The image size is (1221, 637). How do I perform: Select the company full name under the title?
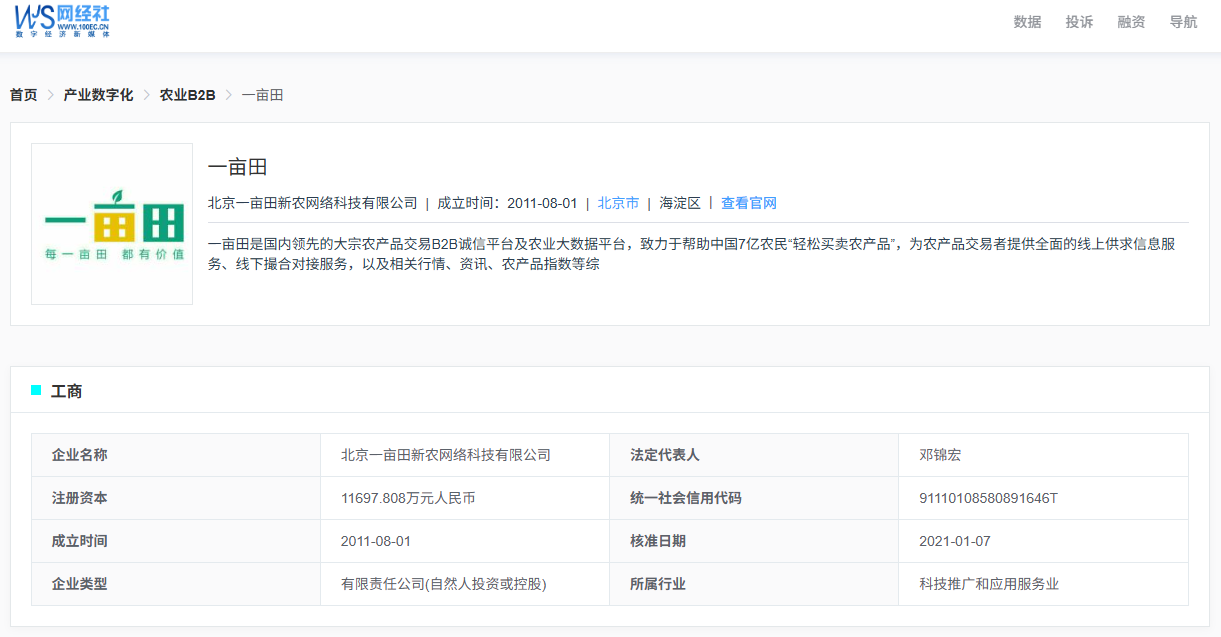313,203
